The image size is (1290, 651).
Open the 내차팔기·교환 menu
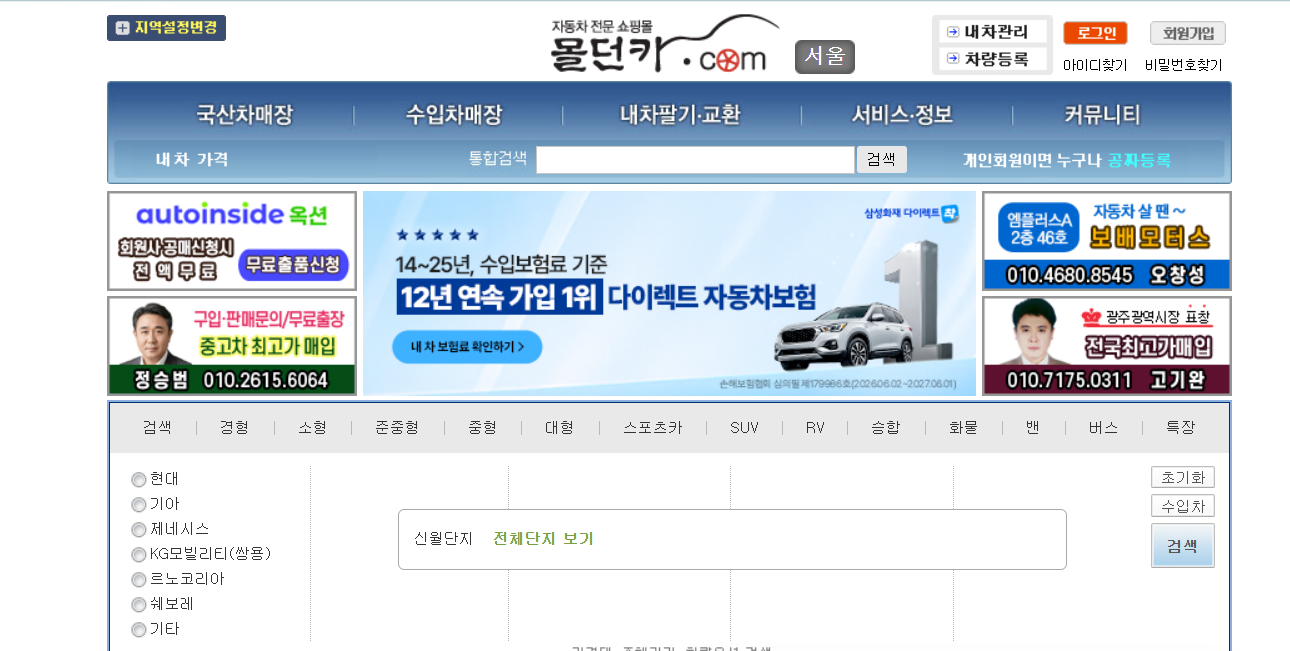click(680, 115)
